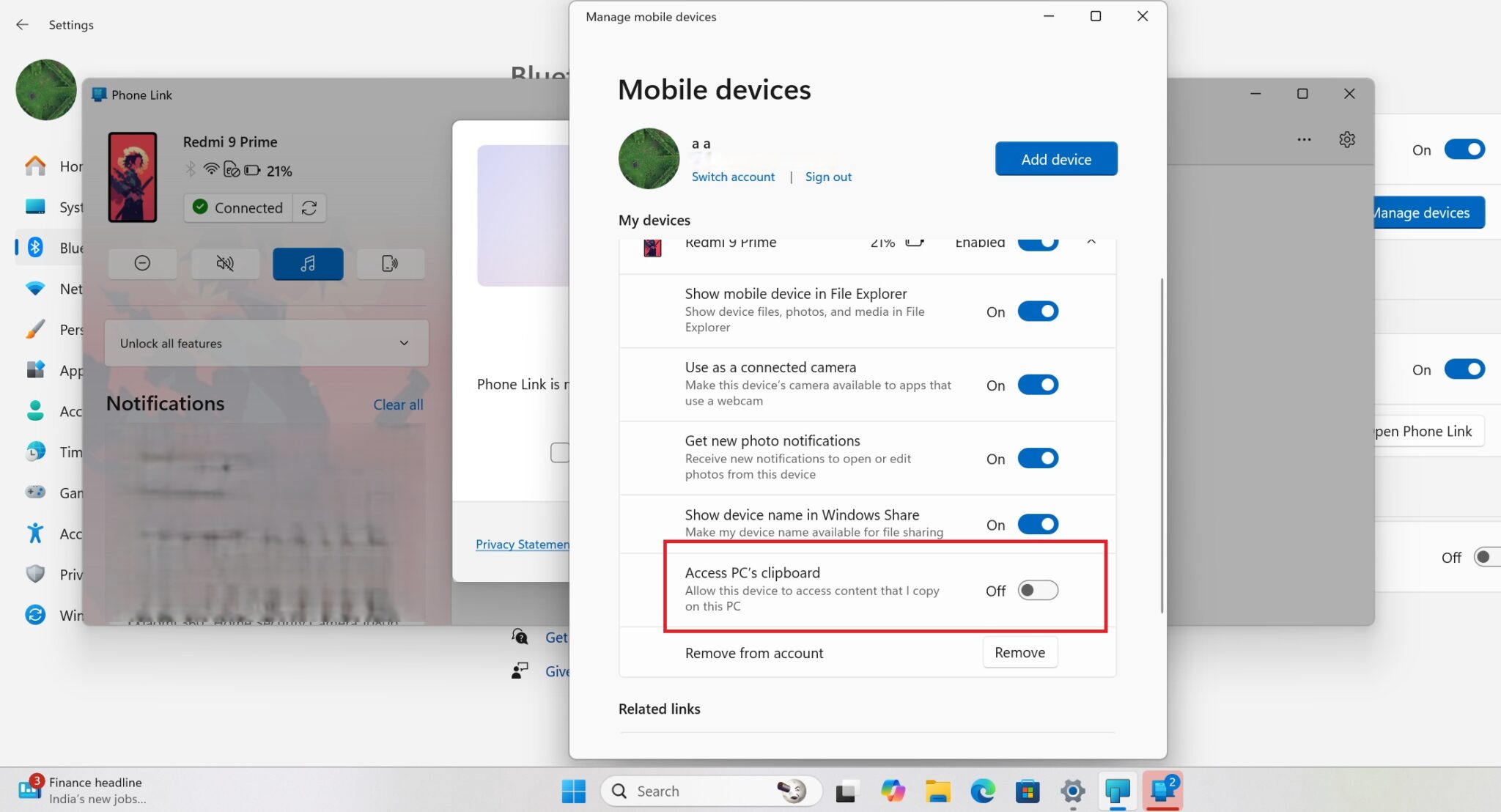This screenshot has height=812, width=1501.
Task: Turn on Access PC's clipboard
Action: pyautogui.click(x=1037, y=590)
